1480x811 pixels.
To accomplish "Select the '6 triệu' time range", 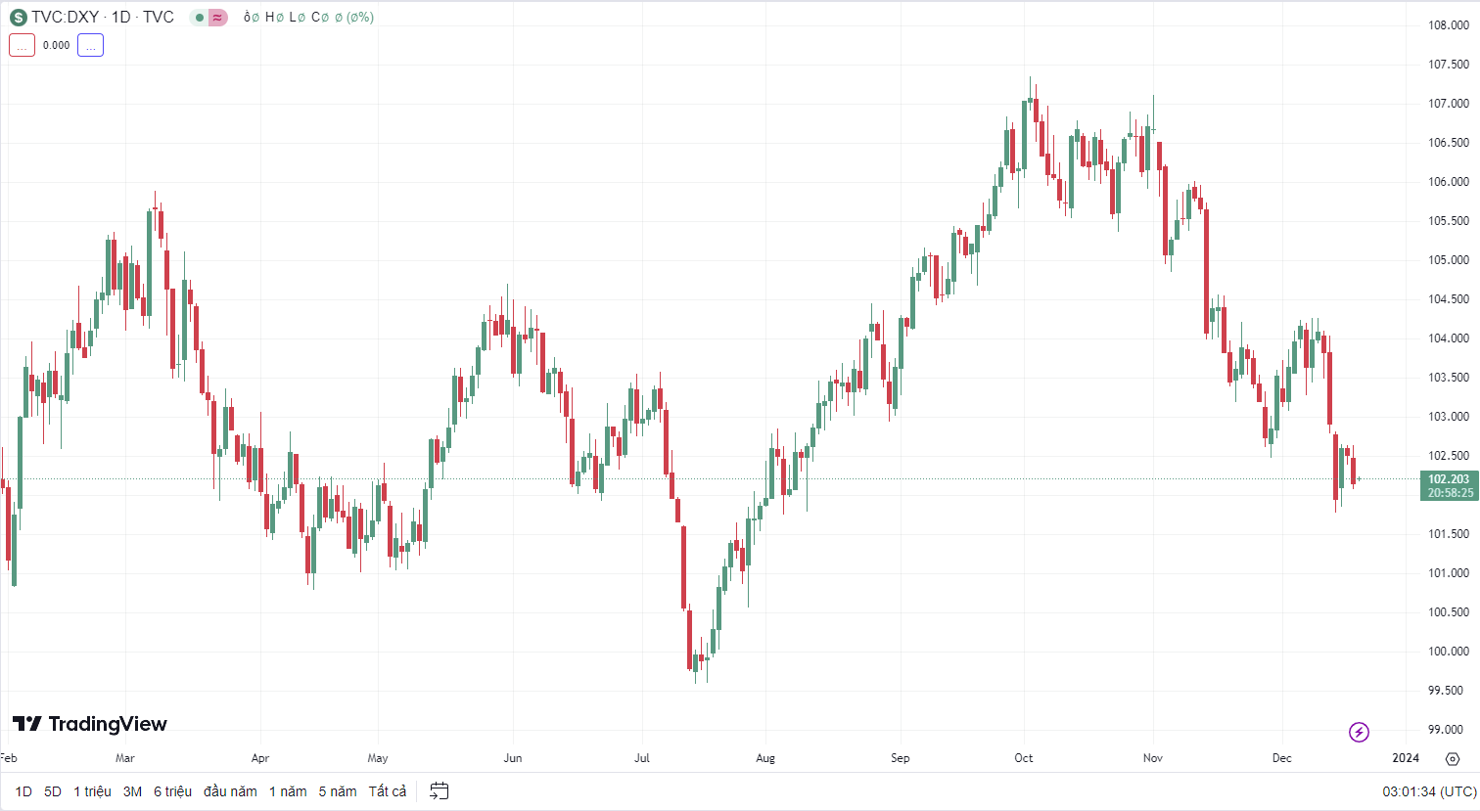I will 173,791.
